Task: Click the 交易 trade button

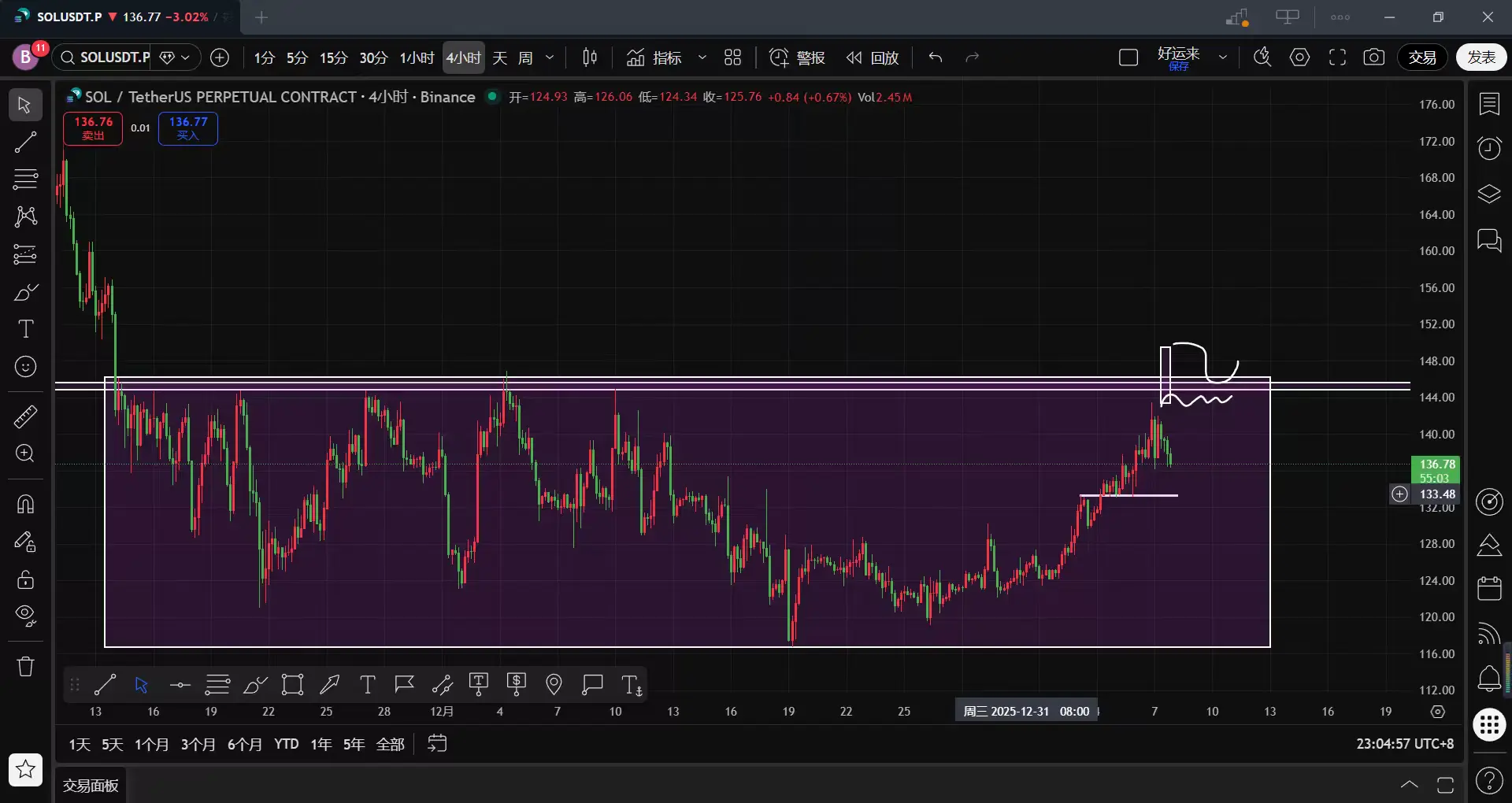Action: click(x=1422, y=57)
